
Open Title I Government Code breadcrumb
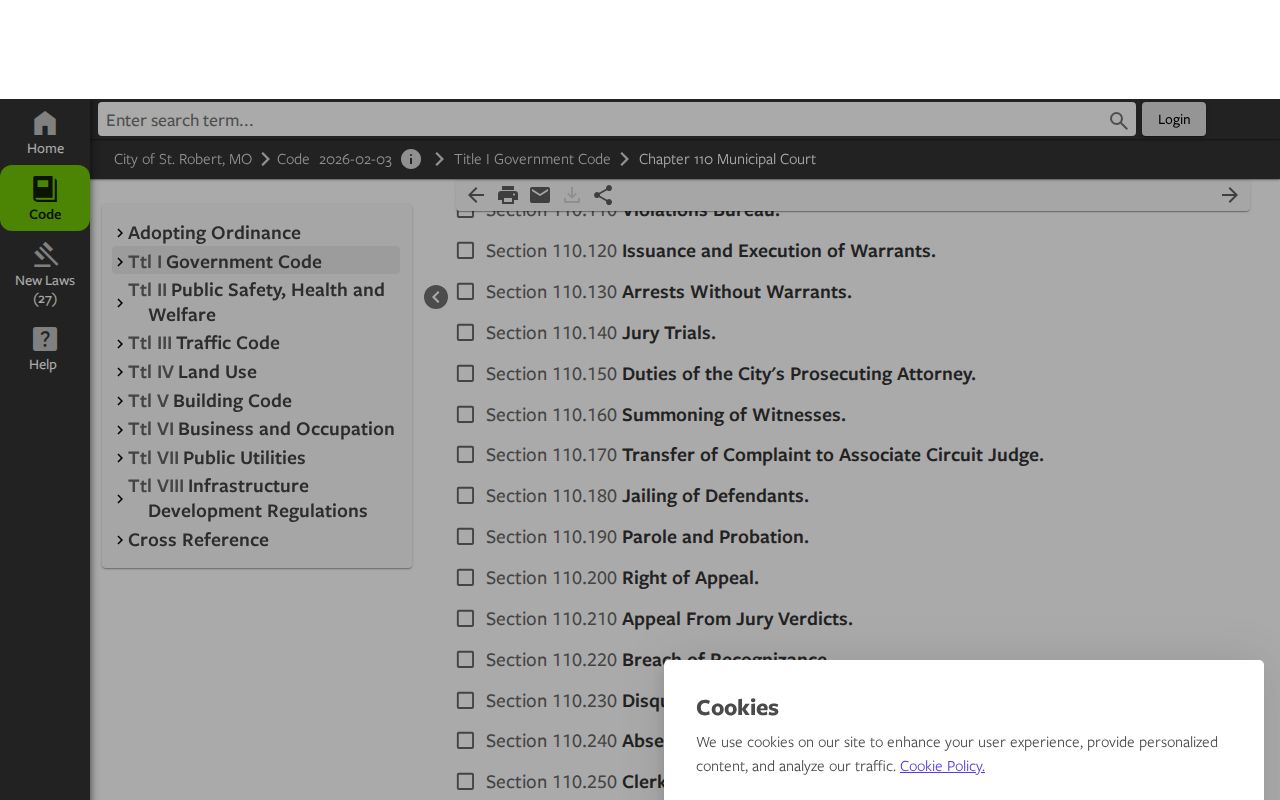pos(532,159)
